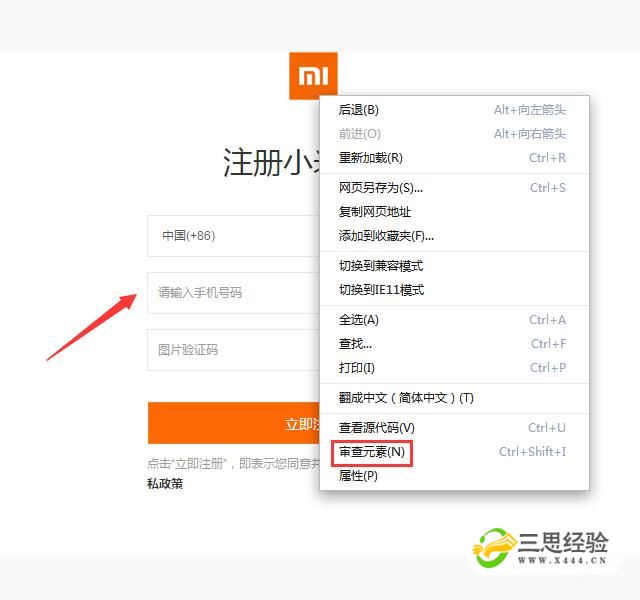Viewport: 640px width, 600px height.
Task: Click 网页另存为(S)... menu entry
Action: point(381,188)
